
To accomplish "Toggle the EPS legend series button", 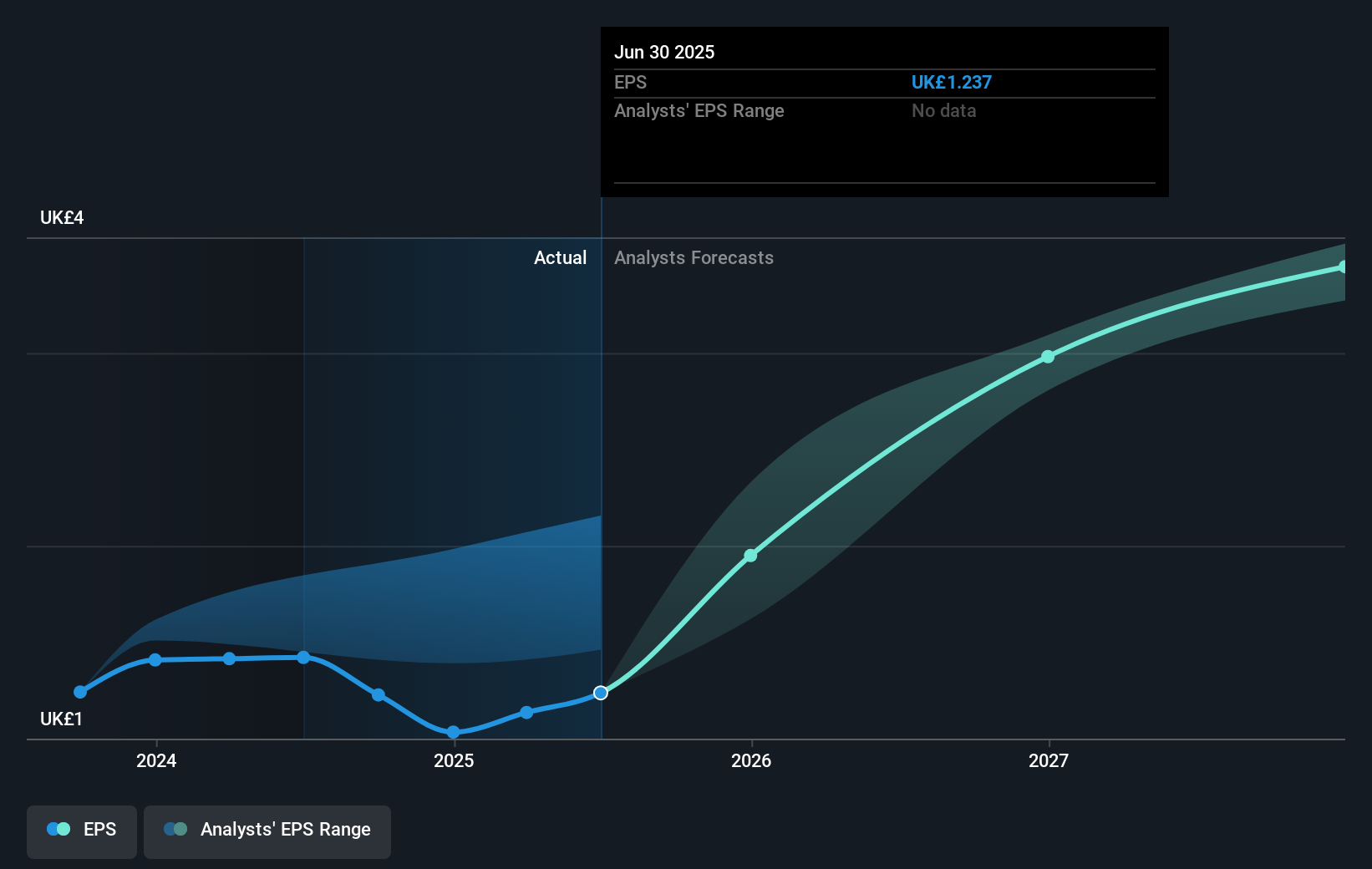I will (82, 831).
